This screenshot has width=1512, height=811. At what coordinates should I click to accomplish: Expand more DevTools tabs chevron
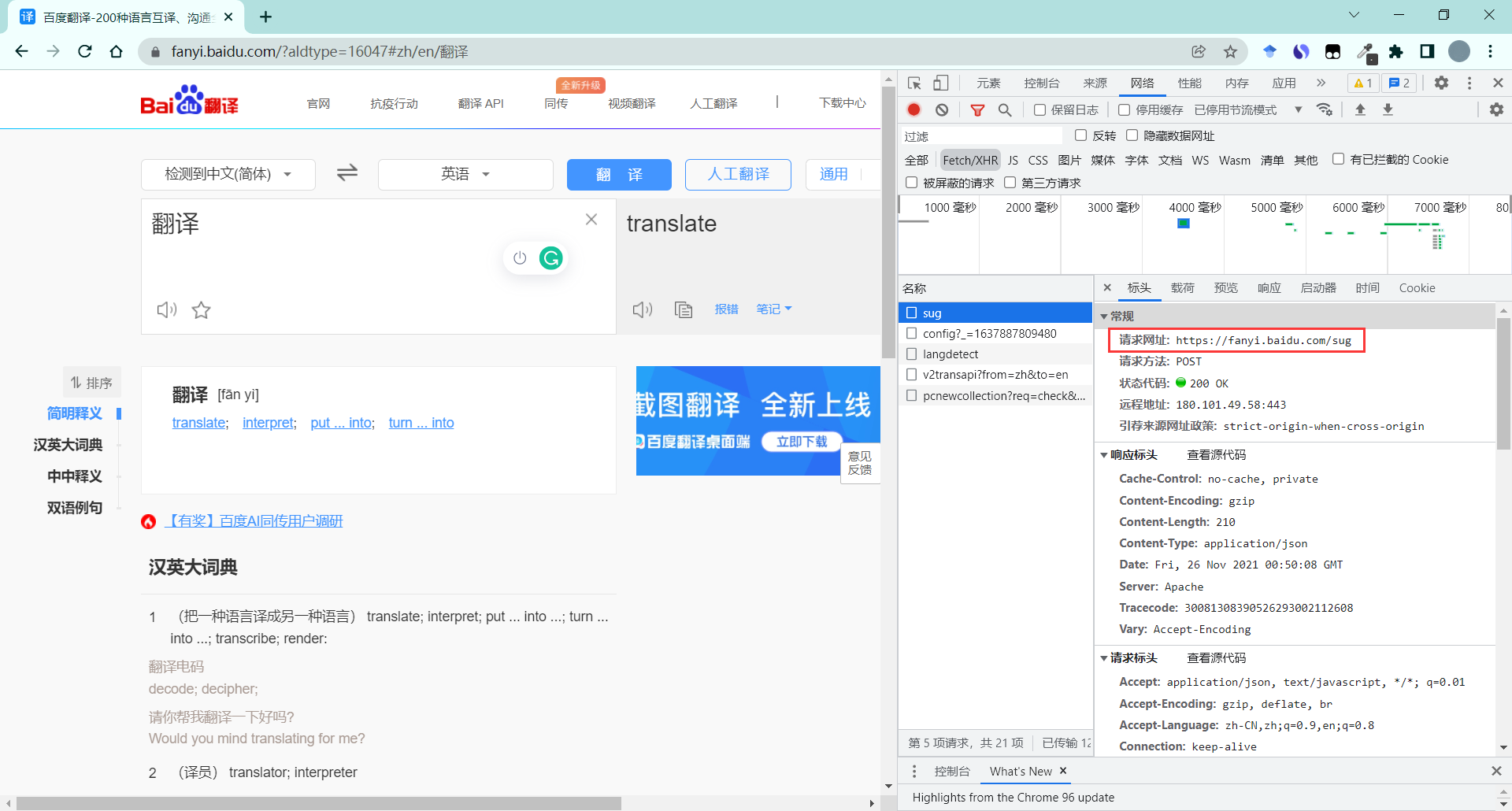tap(1321, 83)
